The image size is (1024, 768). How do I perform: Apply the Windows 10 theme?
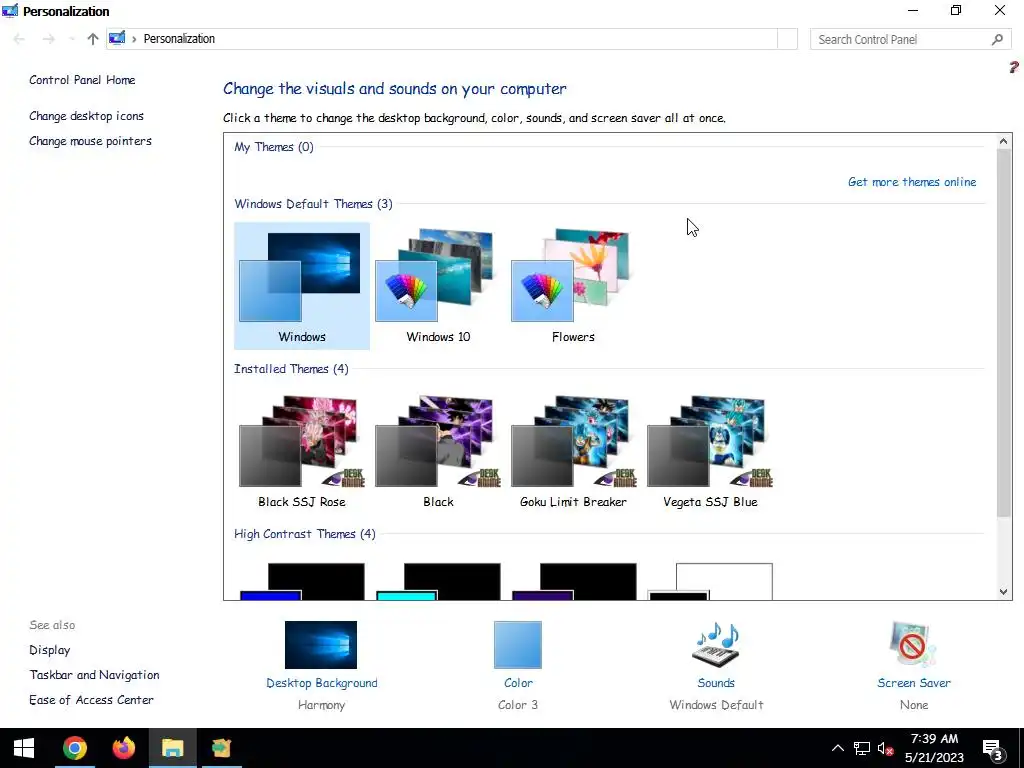tap(438, 286)
